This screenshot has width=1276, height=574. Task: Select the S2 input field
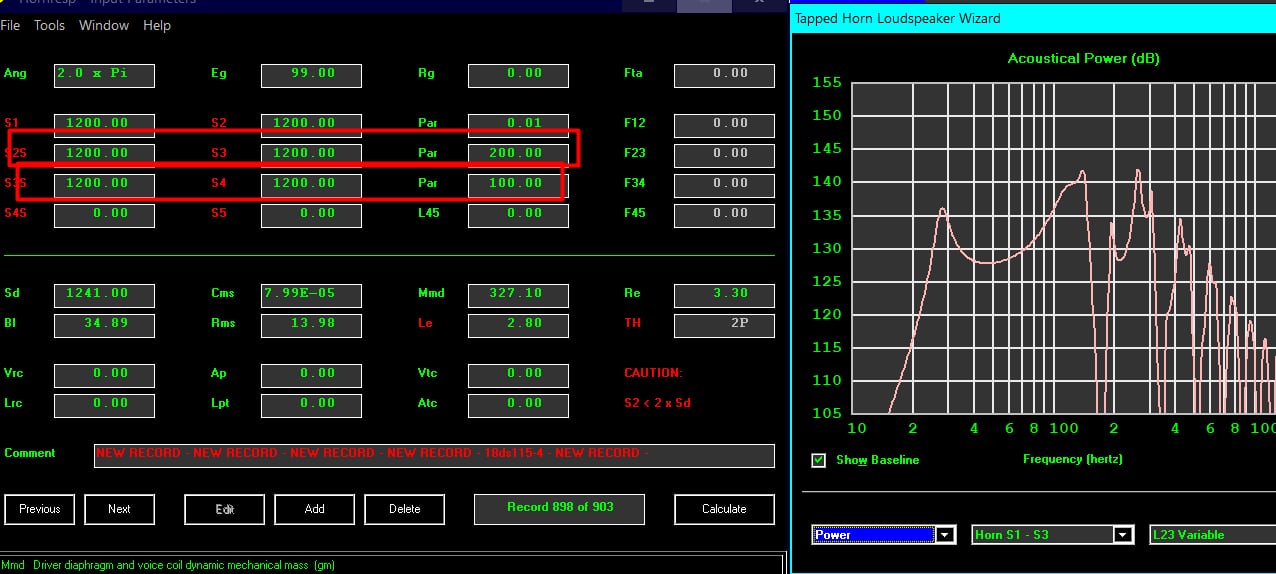coord(312,125)
